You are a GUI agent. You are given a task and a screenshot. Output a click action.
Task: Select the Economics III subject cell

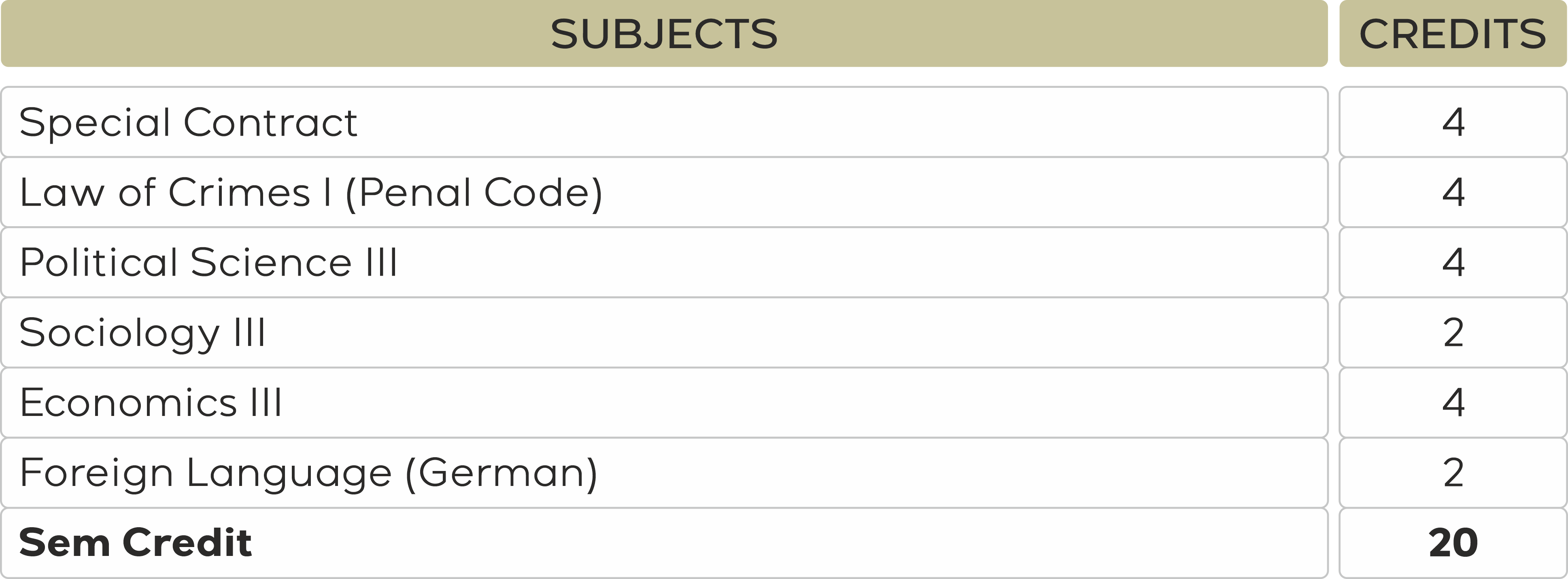pyautogui.click(x=151, y=403)
